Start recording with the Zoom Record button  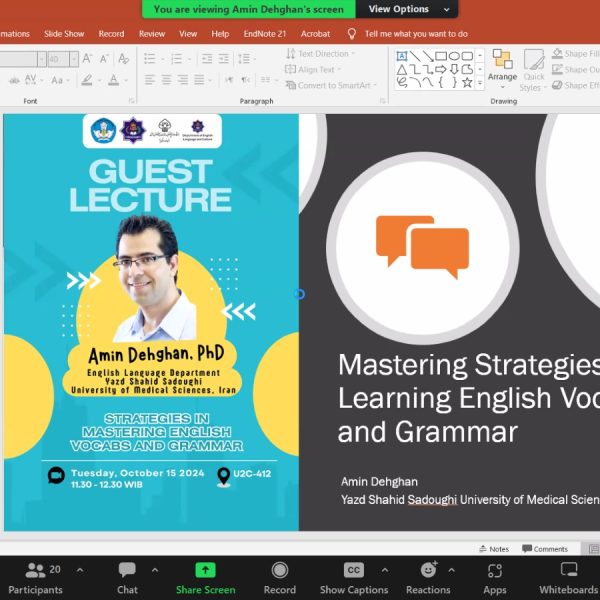point(279,577)
